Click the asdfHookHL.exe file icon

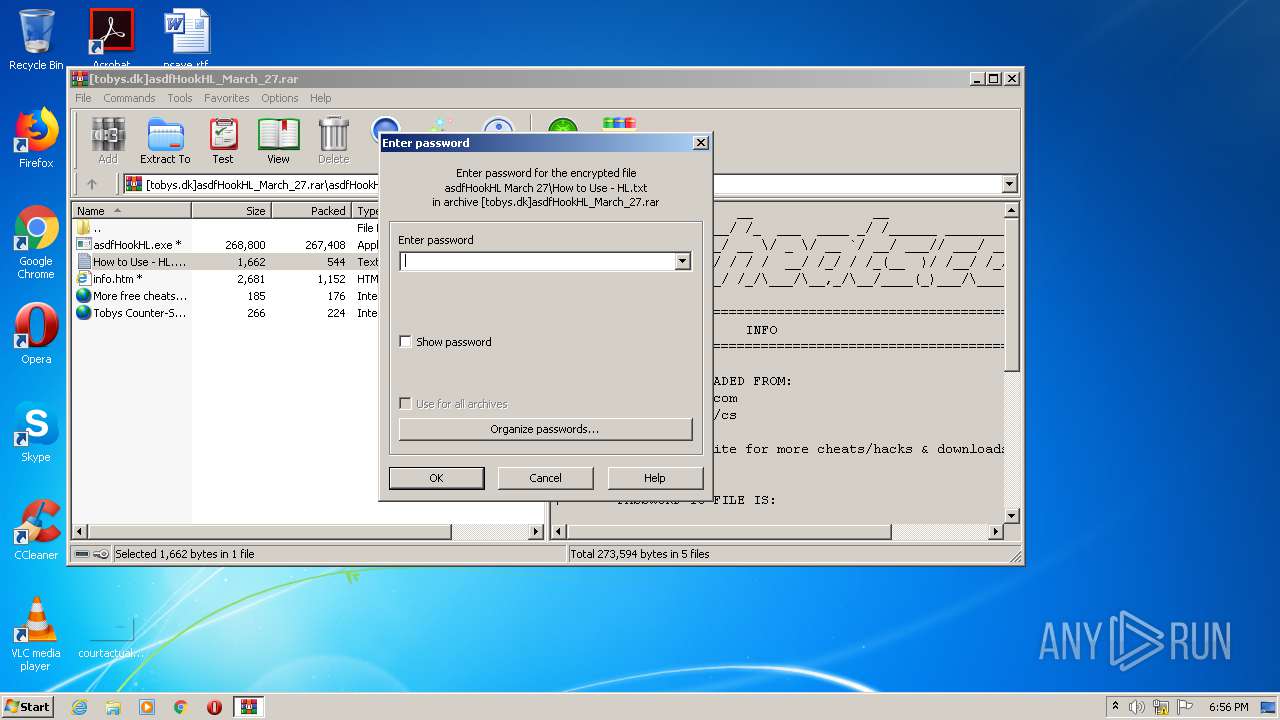click(x=84, y=245)
